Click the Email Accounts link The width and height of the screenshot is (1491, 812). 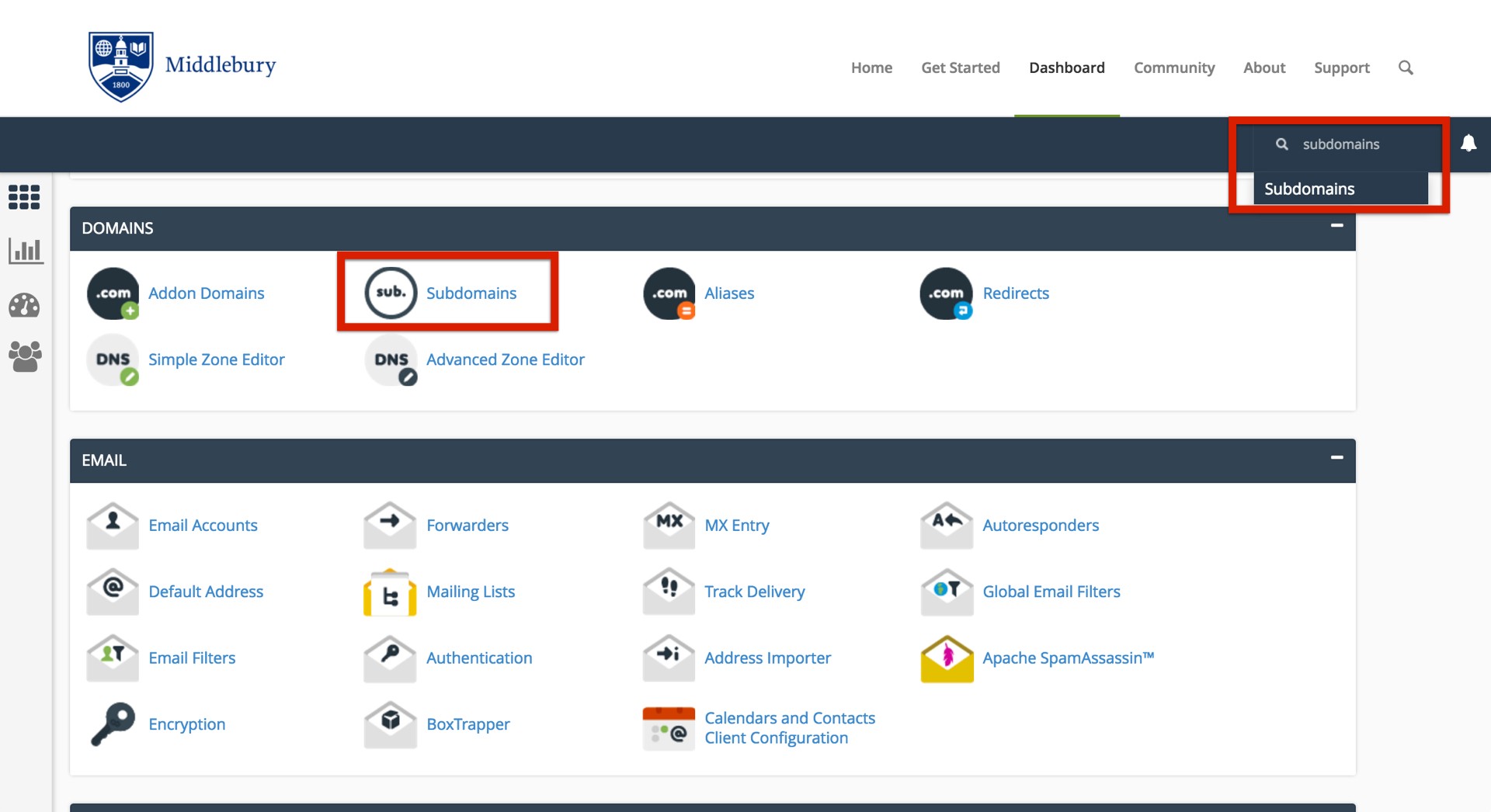[x=203, y=526]
